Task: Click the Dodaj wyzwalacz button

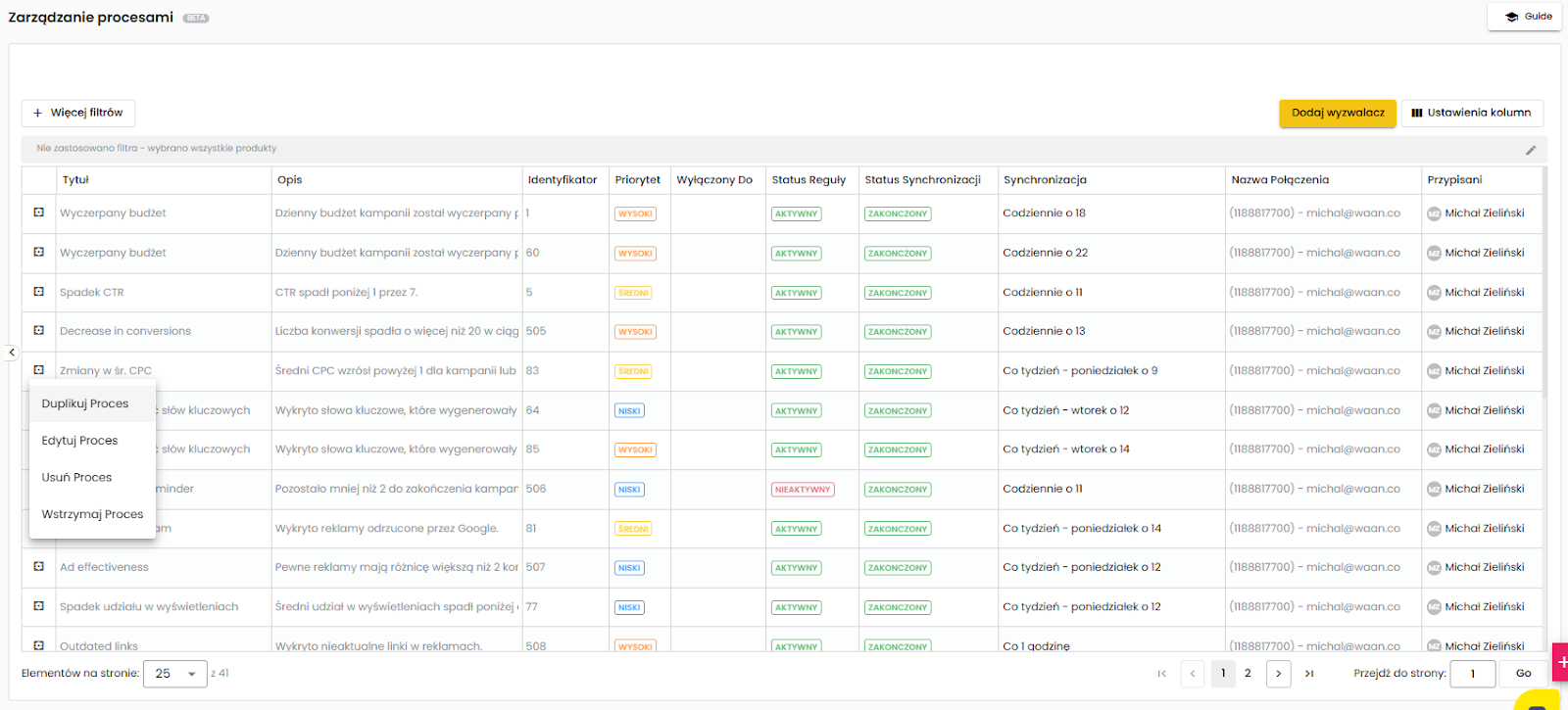Action: coord(1338,114)
